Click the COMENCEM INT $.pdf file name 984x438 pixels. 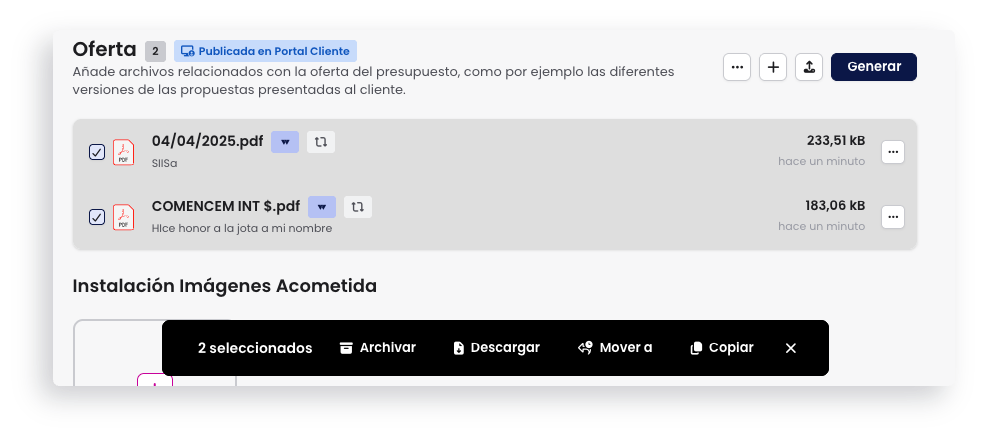226,206
